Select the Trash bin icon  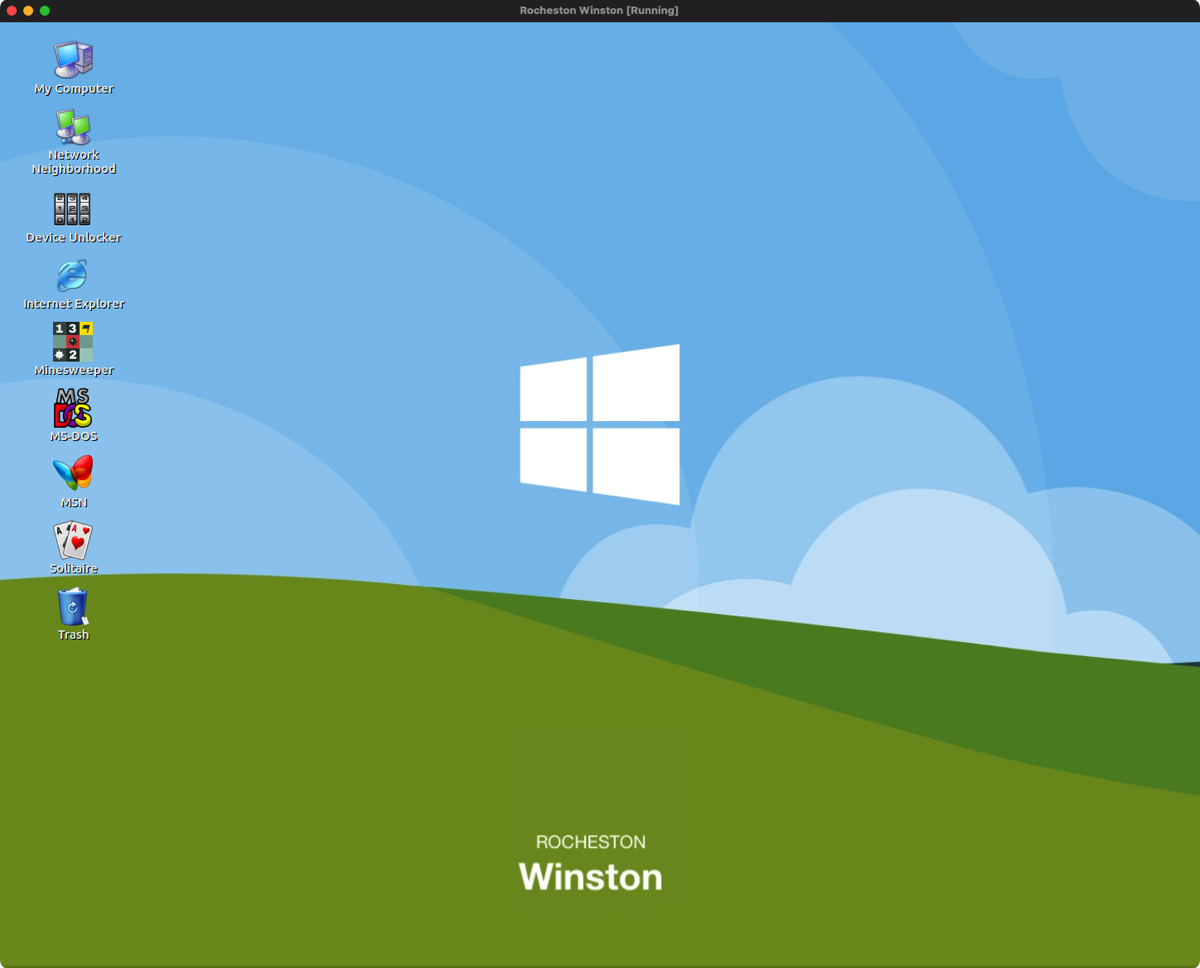73,607
